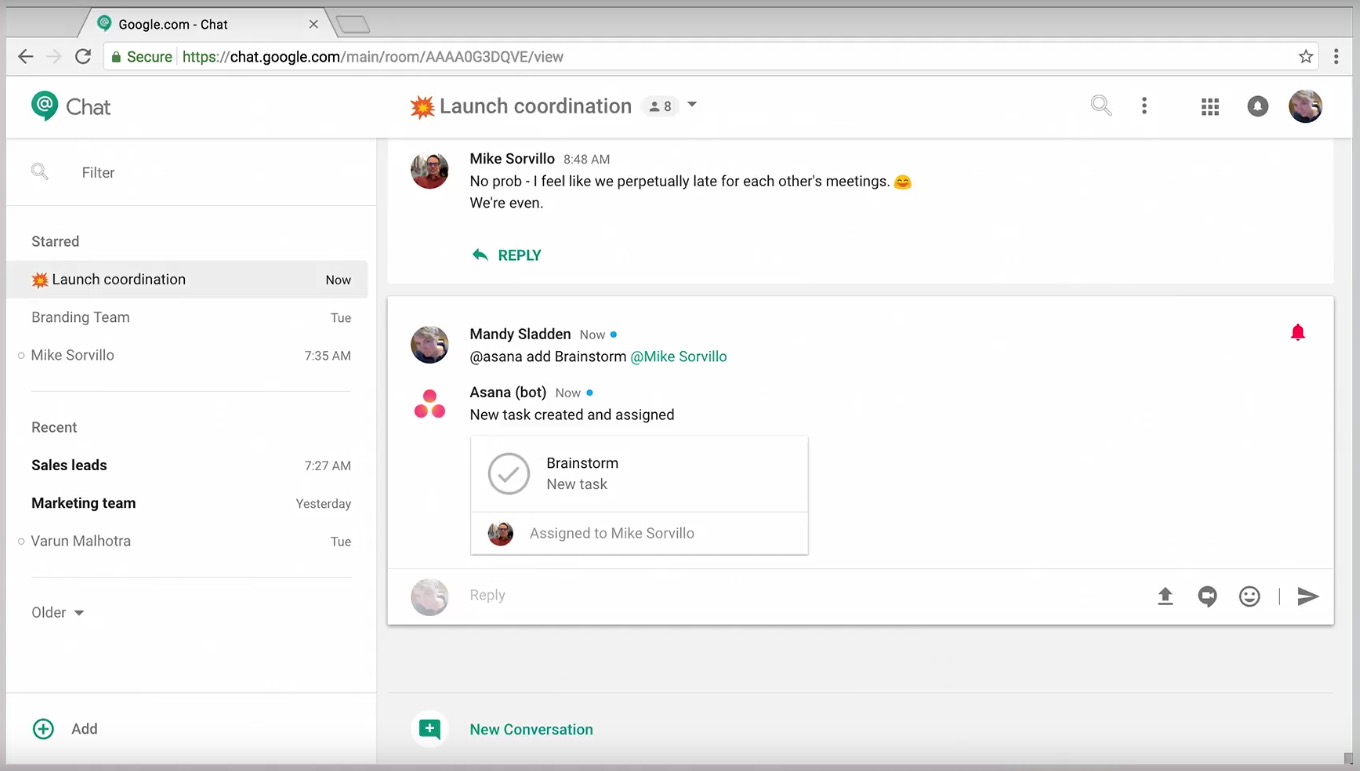Open the three-dot room options menu
The height and width of the screenshot is (771, 1360).
1145,106
